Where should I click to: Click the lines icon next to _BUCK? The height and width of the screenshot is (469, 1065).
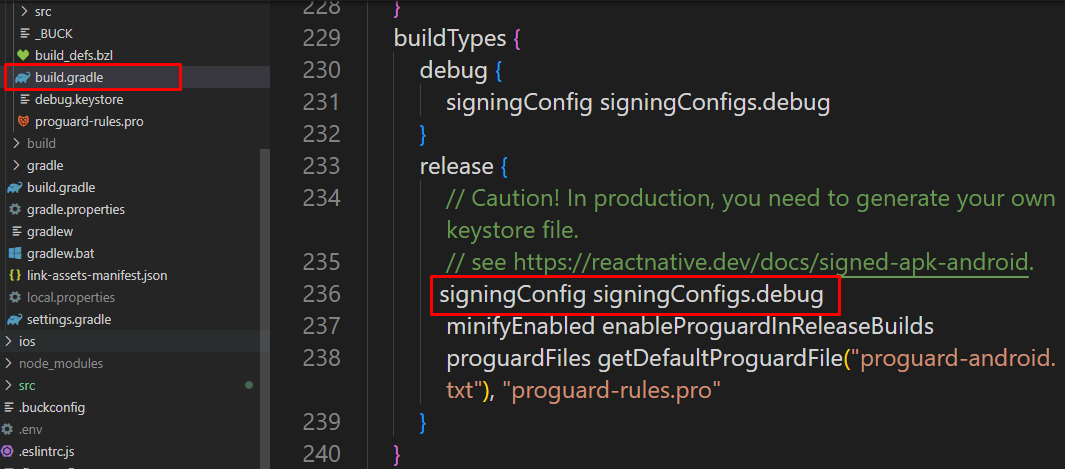(23, 33)
